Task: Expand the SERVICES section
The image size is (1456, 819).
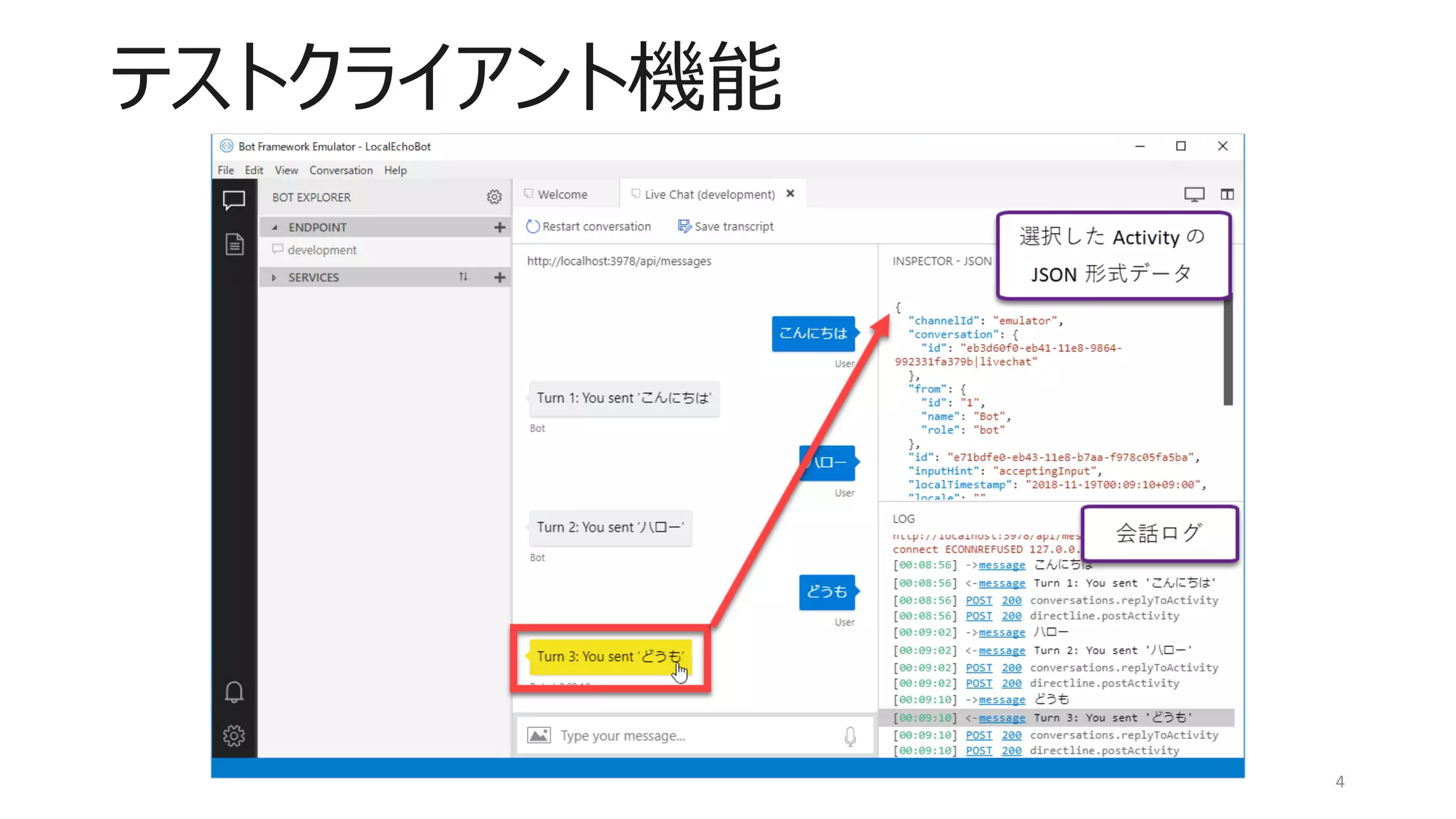Action: pyautogui.click(x=274, y=277)
